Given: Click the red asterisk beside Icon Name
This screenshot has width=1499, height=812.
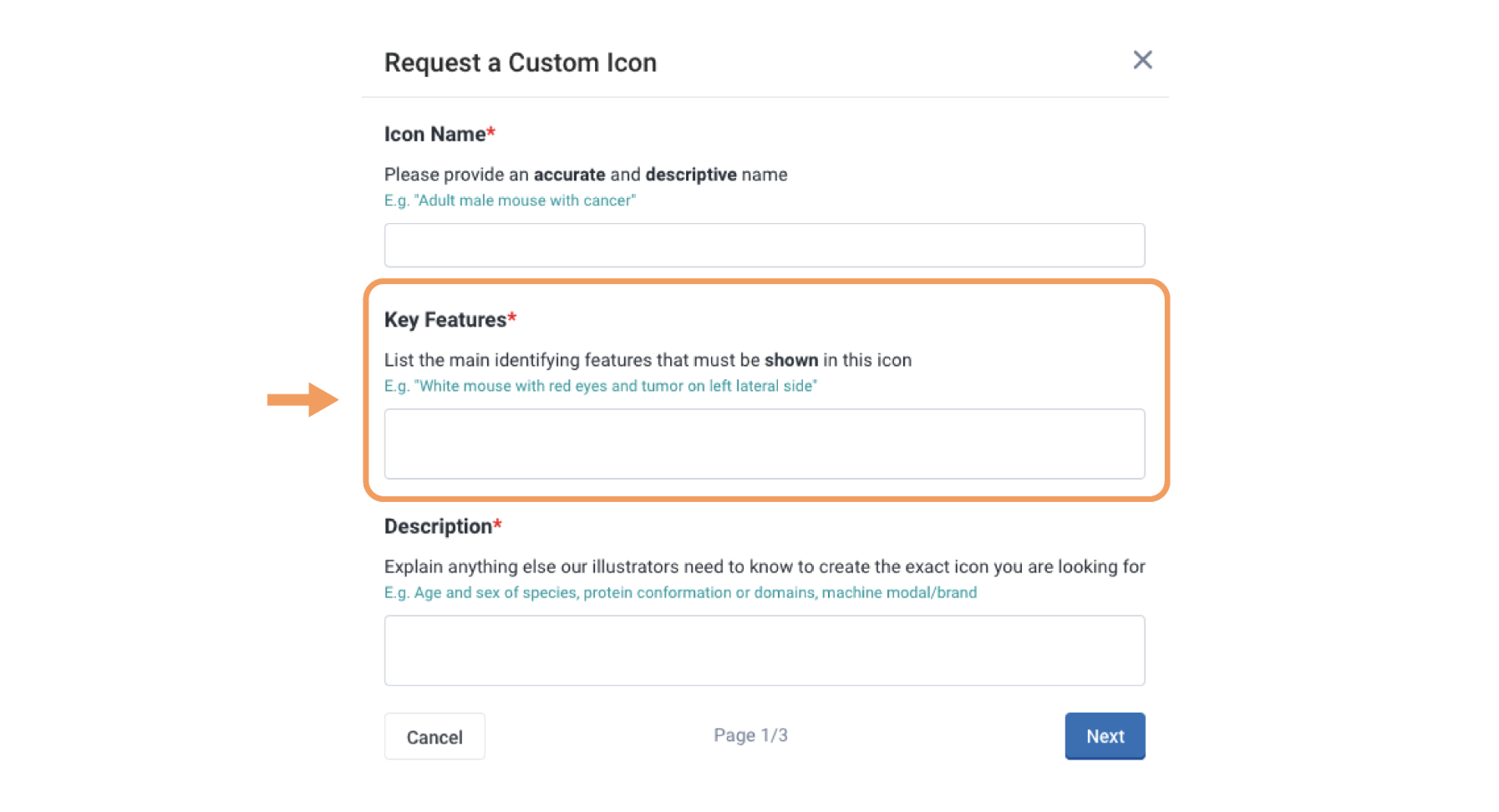Looking at the screenshot, I should 491,132.
